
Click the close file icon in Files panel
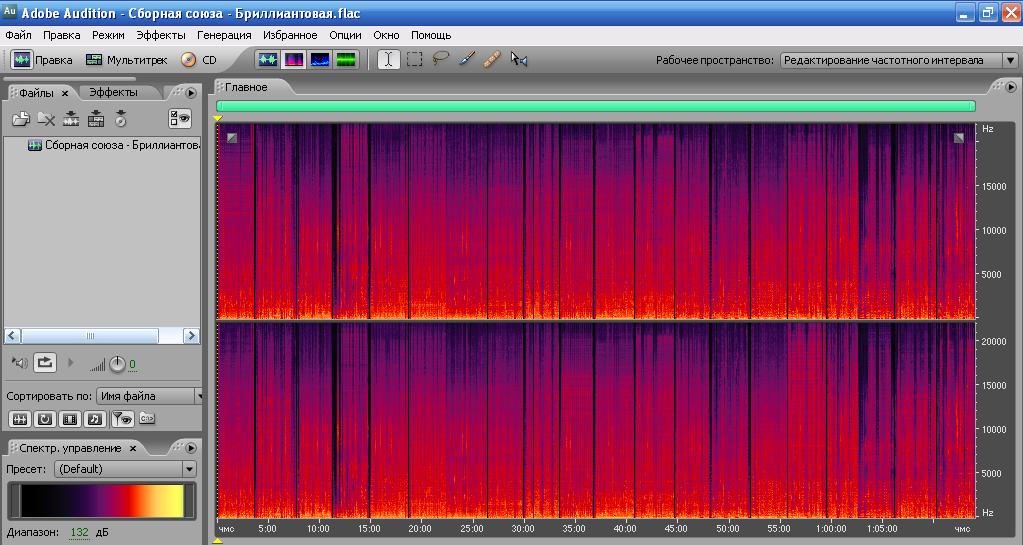(x=46, y=118)
